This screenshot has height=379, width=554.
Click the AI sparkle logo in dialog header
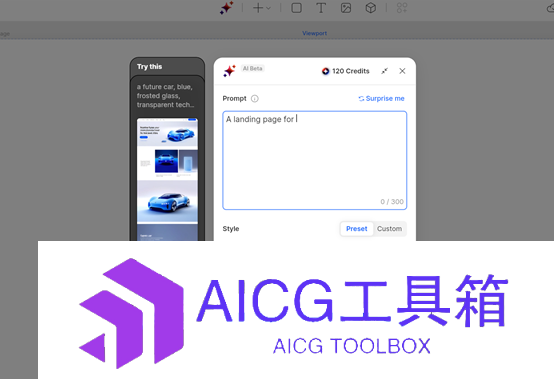[x=229, y=71]
